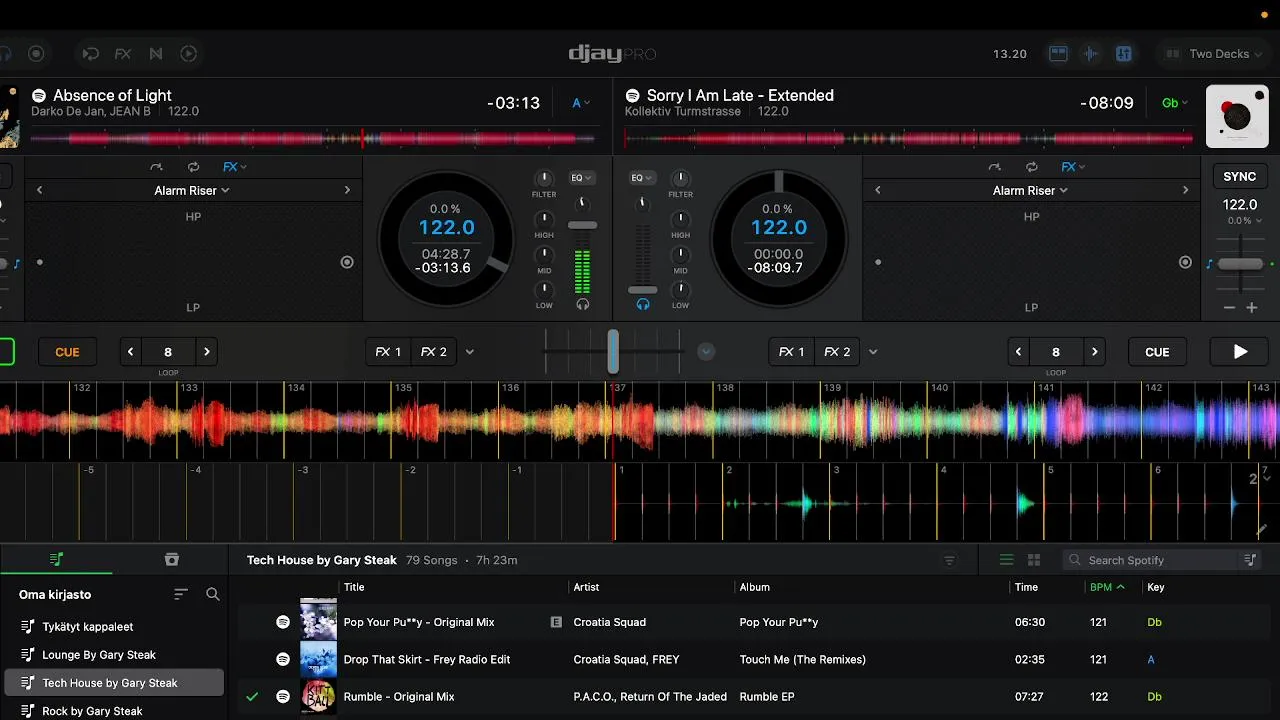The height and width of the screenshot is (720, 1280).
Task: Toggle the mixer view icon in top bar
Action: [1124, 54]
